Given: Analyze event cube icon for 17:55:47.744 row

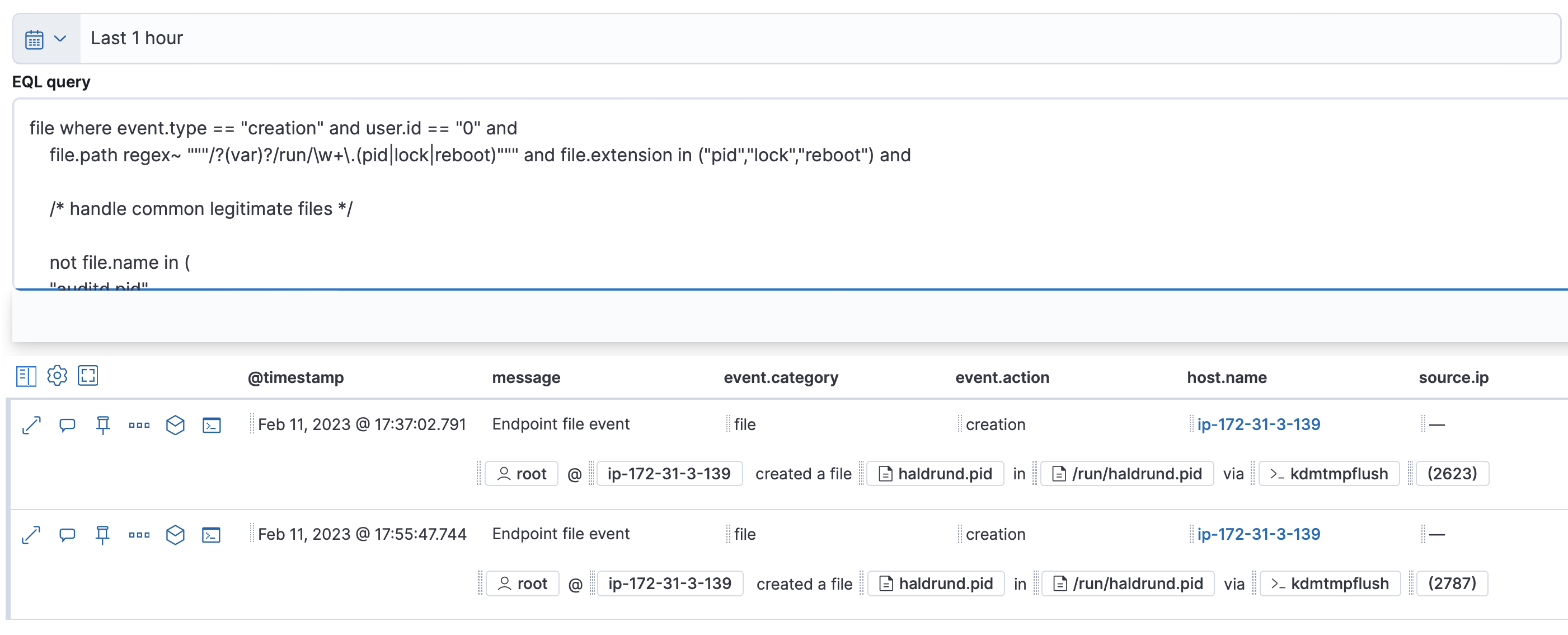Looking at the screenshot, I should click(175, 535).
